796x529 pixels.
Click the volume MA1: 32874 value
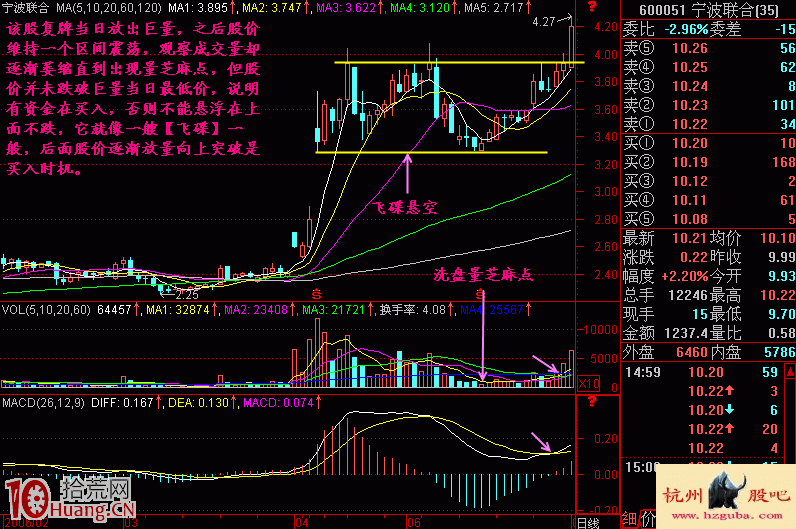(178, 310)
